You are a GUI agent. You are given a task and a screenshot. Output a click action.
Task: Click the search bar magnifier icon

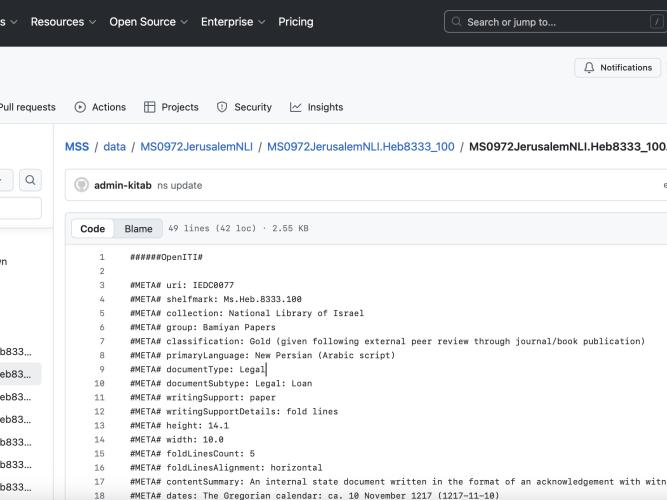(456, 22)
